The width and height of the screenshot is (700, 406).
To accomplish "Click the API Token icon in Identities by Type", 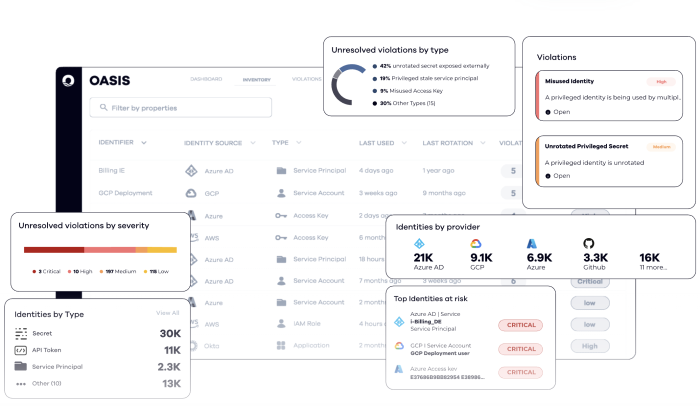I will click(x=21, y=350).
